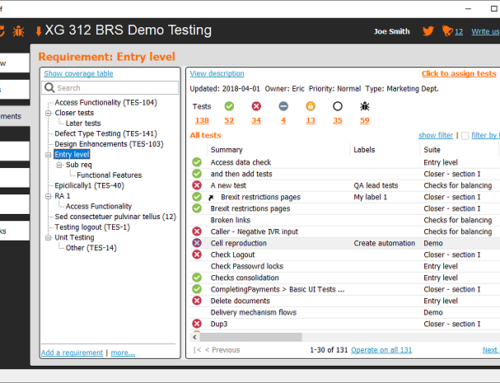Click the Suite column header
Viewport: 500px width, 383px height.
click(432, 150)
